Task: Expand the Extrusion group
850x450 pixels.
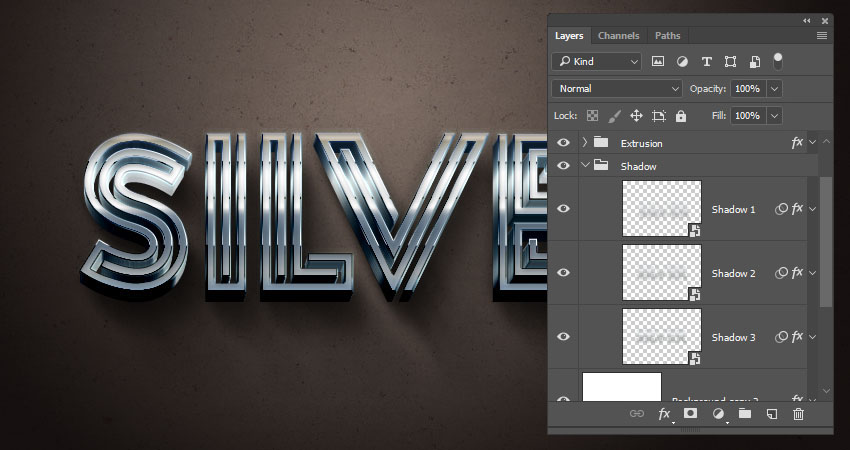Action: [584, 143]
